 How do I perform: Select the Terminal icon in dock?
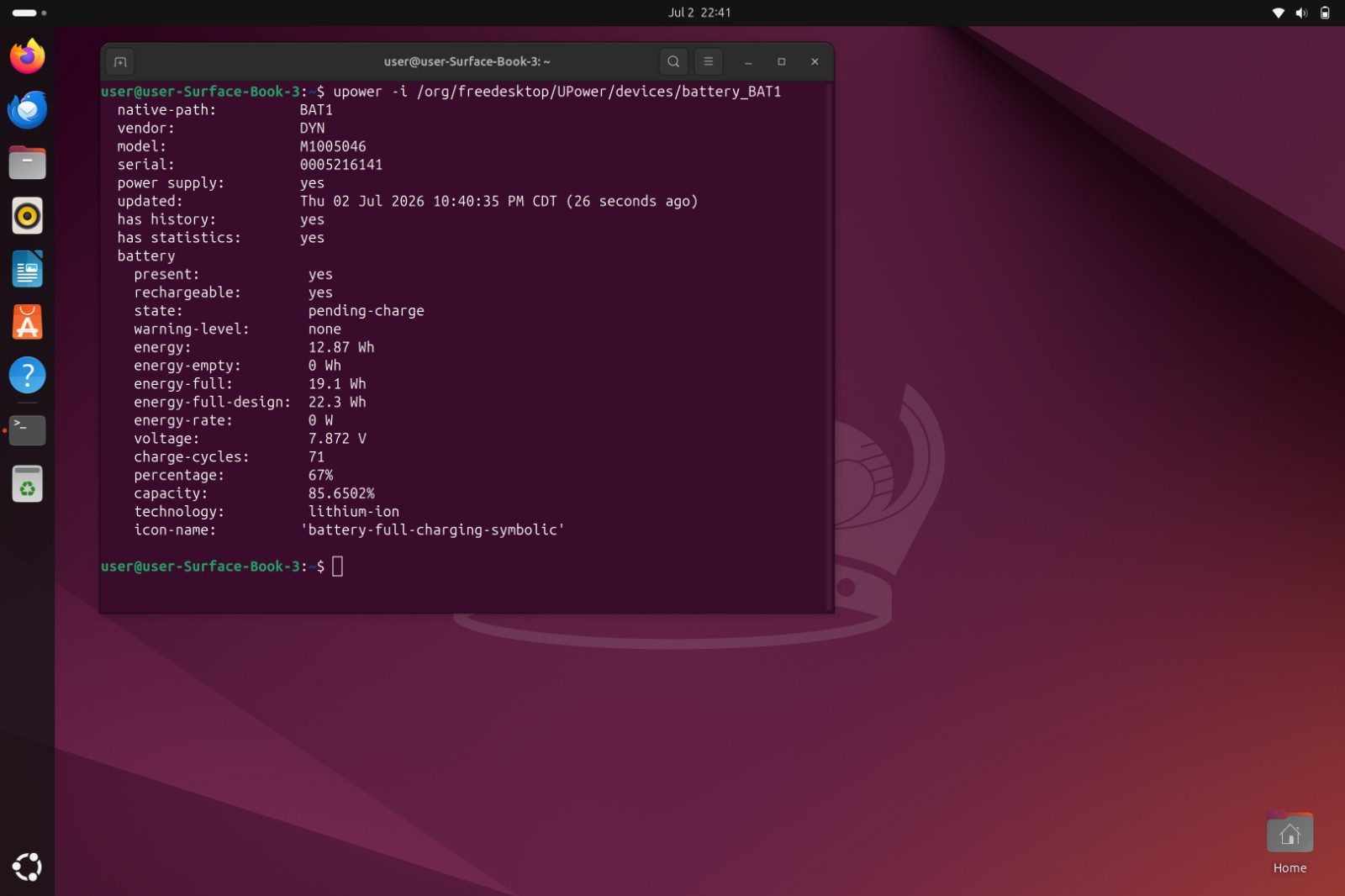[x=28, y=430]
